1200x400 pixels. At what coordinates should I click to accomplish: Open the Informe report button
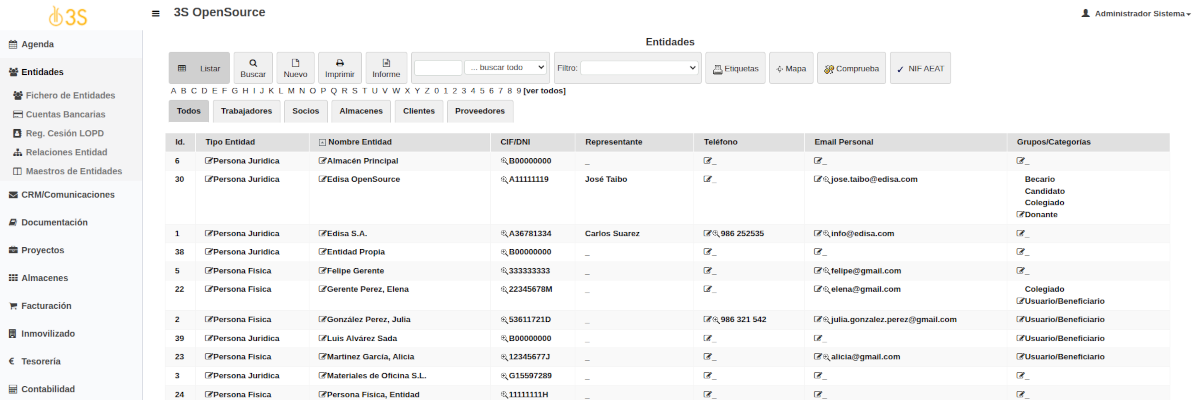click(x=386, y=67)
